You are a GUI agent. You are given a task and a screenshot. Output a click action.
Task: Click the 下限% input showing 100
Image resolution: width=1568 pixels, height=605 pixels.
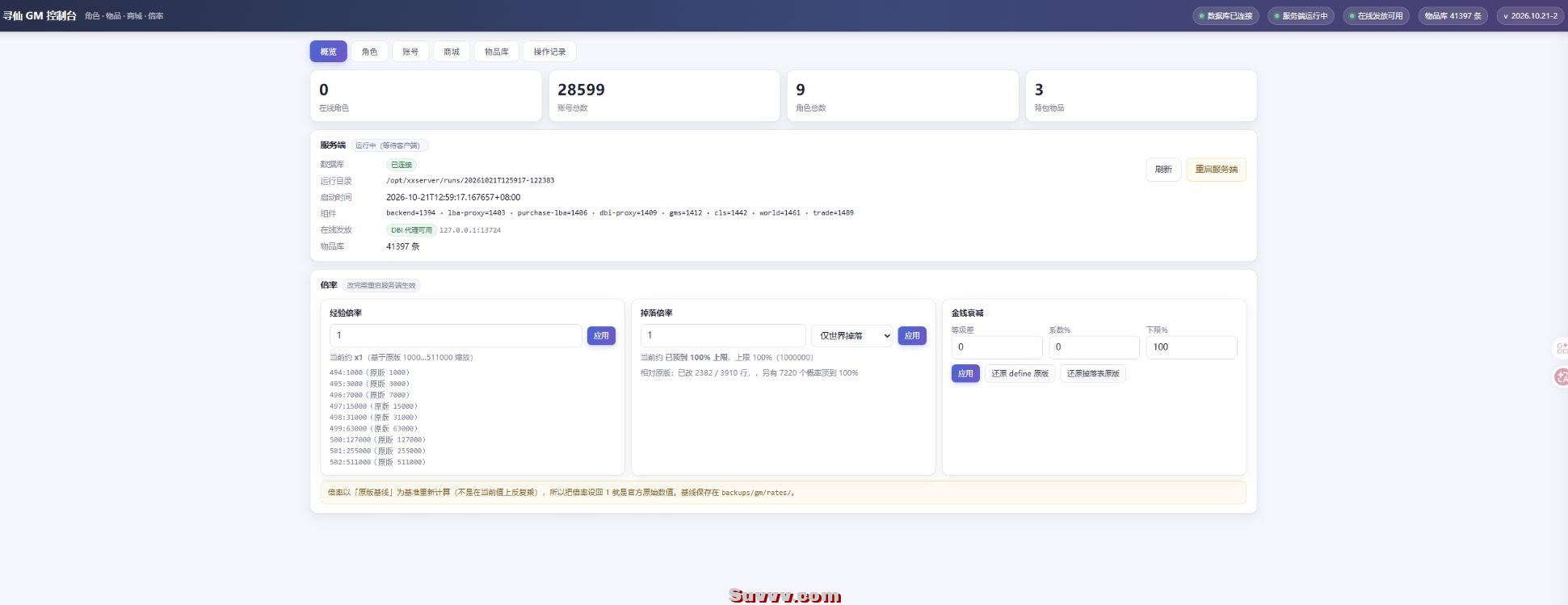coord(1192,347)
